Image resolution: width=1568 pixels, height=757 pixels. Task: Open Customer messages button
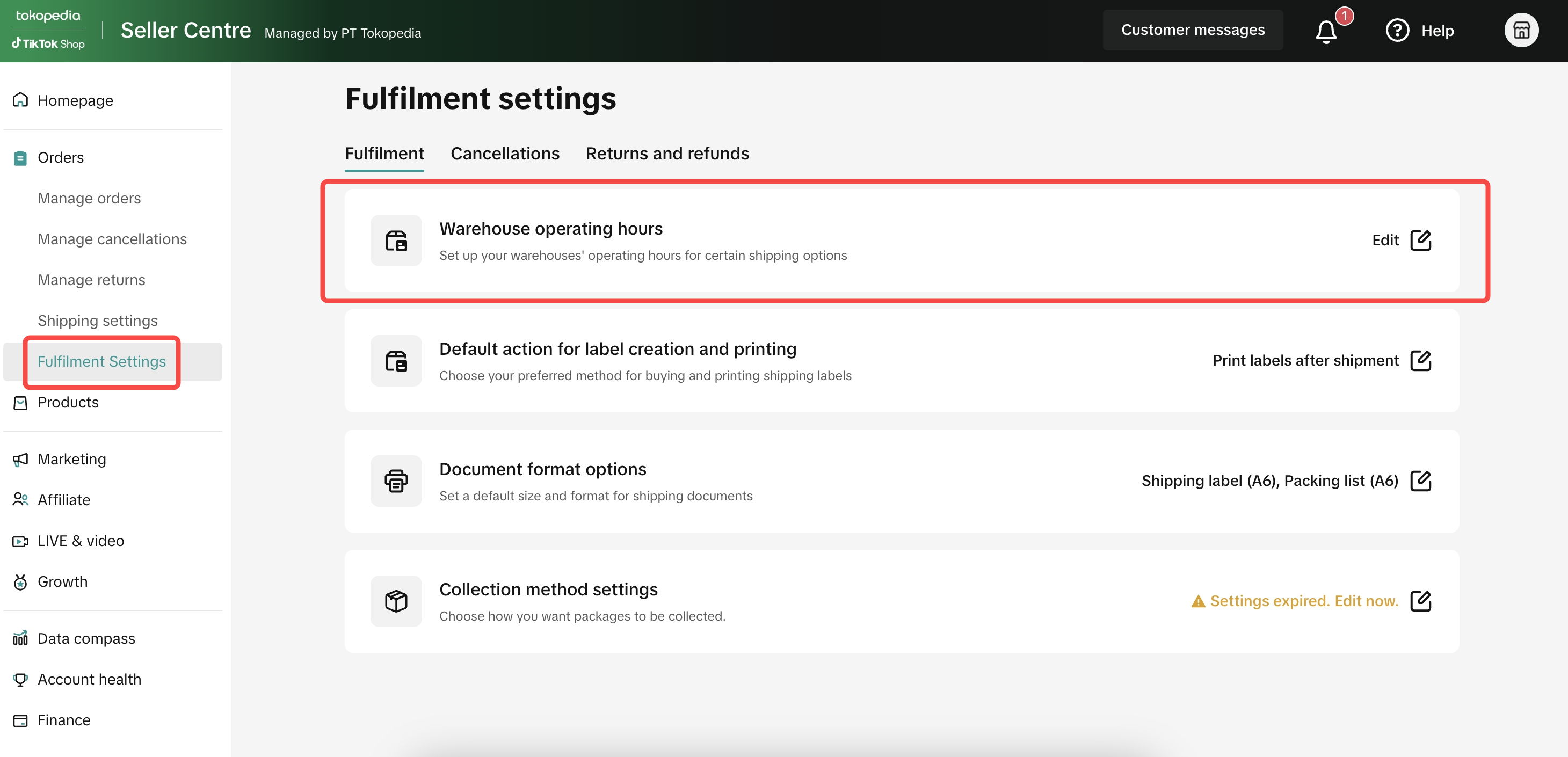[x=1193, y=30]
